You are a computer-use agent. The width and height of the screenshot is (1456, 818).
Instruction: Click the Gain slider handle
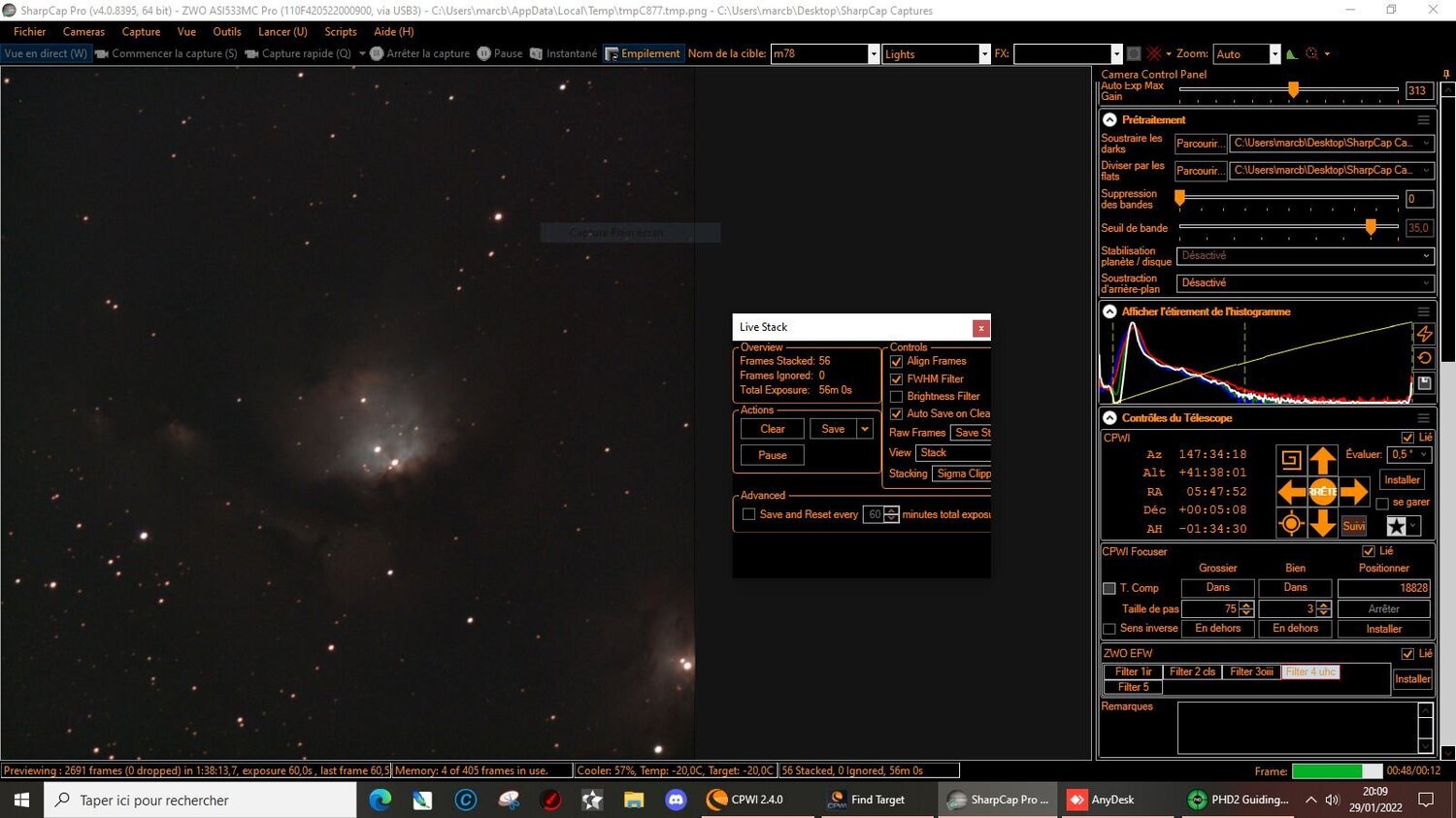tap(1293, 89)
